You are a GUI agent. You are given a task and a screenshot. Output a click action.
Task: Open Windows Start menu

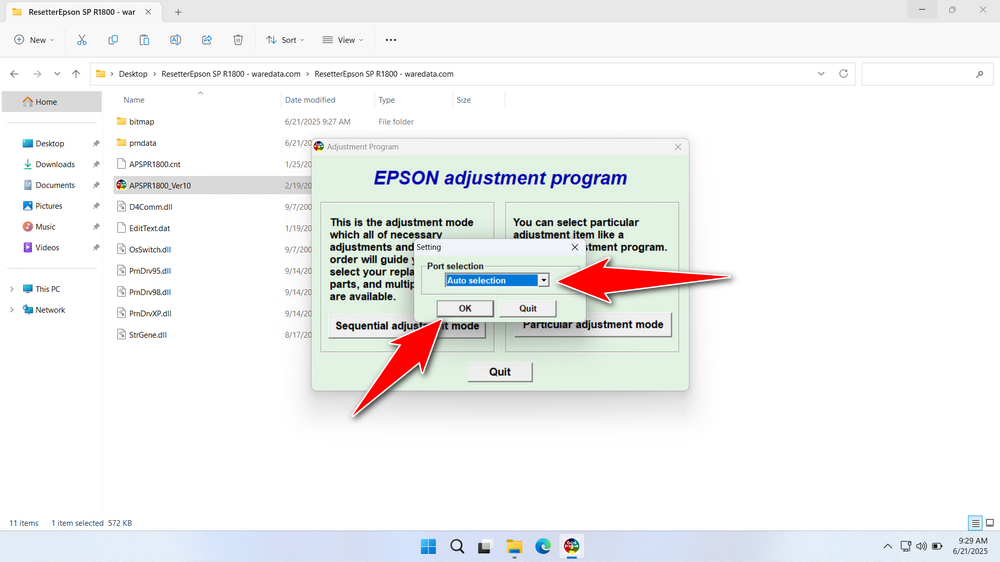[x=429, y=546]
